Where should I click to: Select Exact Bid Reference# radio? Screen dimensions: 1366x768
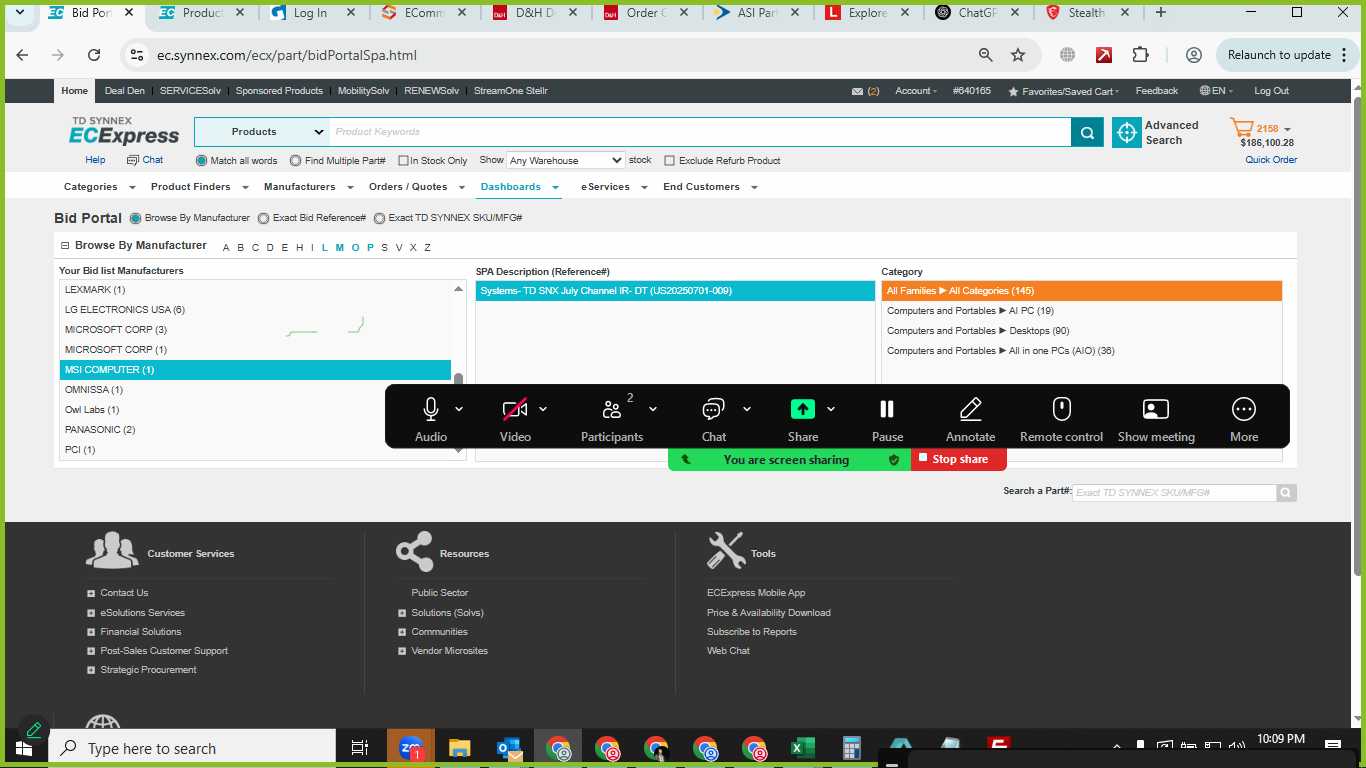(x=263, y=218)
